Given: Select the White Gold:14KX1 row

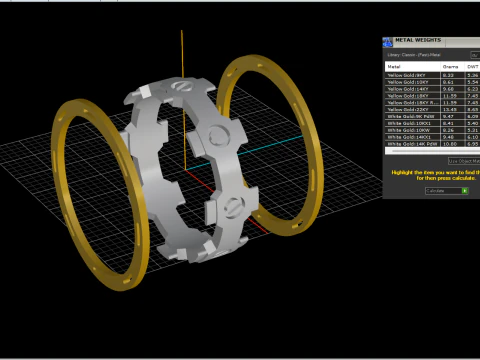Looking at the screenshot, I should [x=433, y=137].
